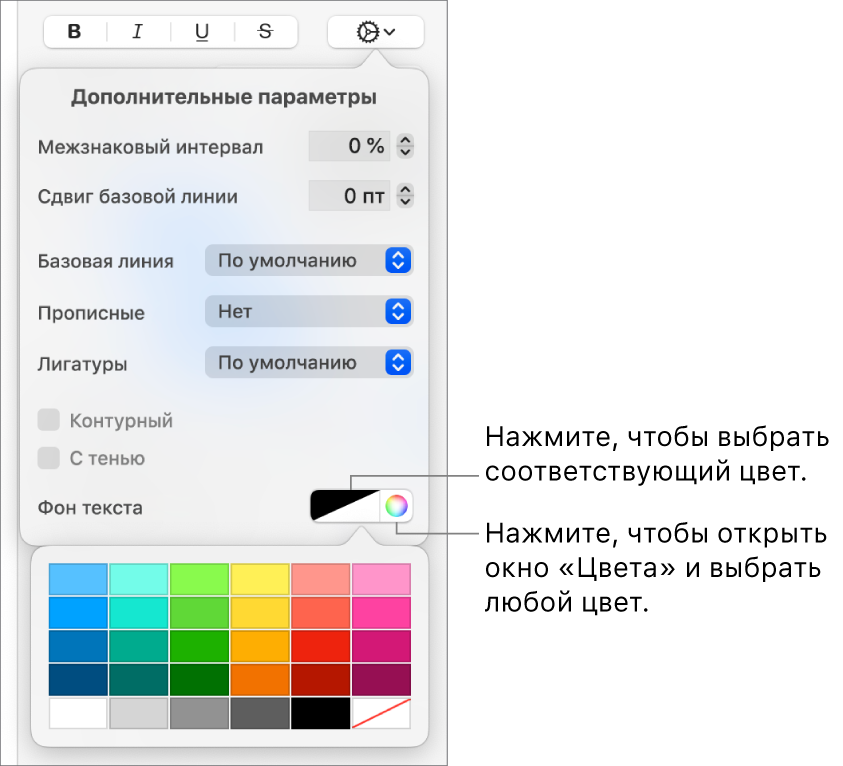
Task: Choose the pure green swatch in third row
Action: coord(199,646)
